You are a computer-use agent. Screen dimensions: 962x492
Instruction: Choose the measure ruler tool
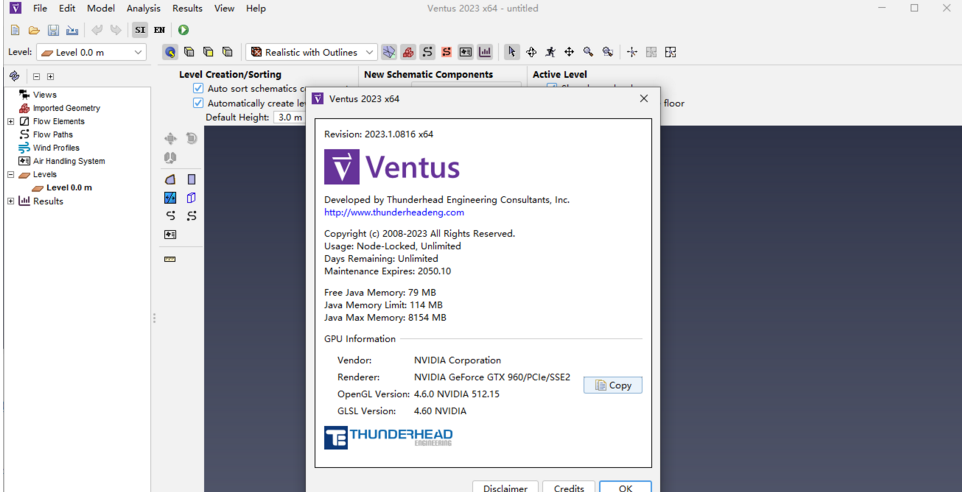click(171, 259)
